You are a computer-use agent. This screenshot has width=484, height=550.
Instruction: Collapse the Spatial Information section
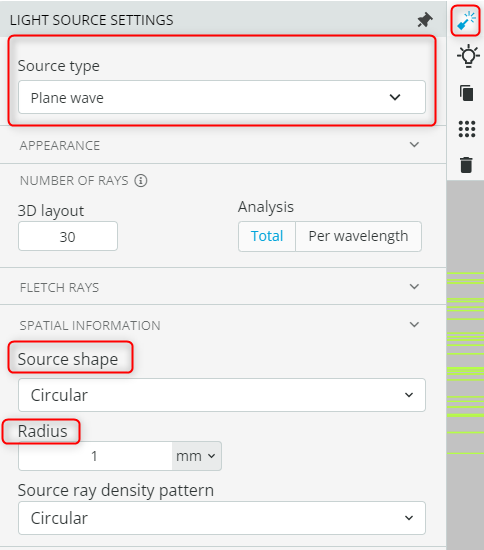tap(414, 325)
